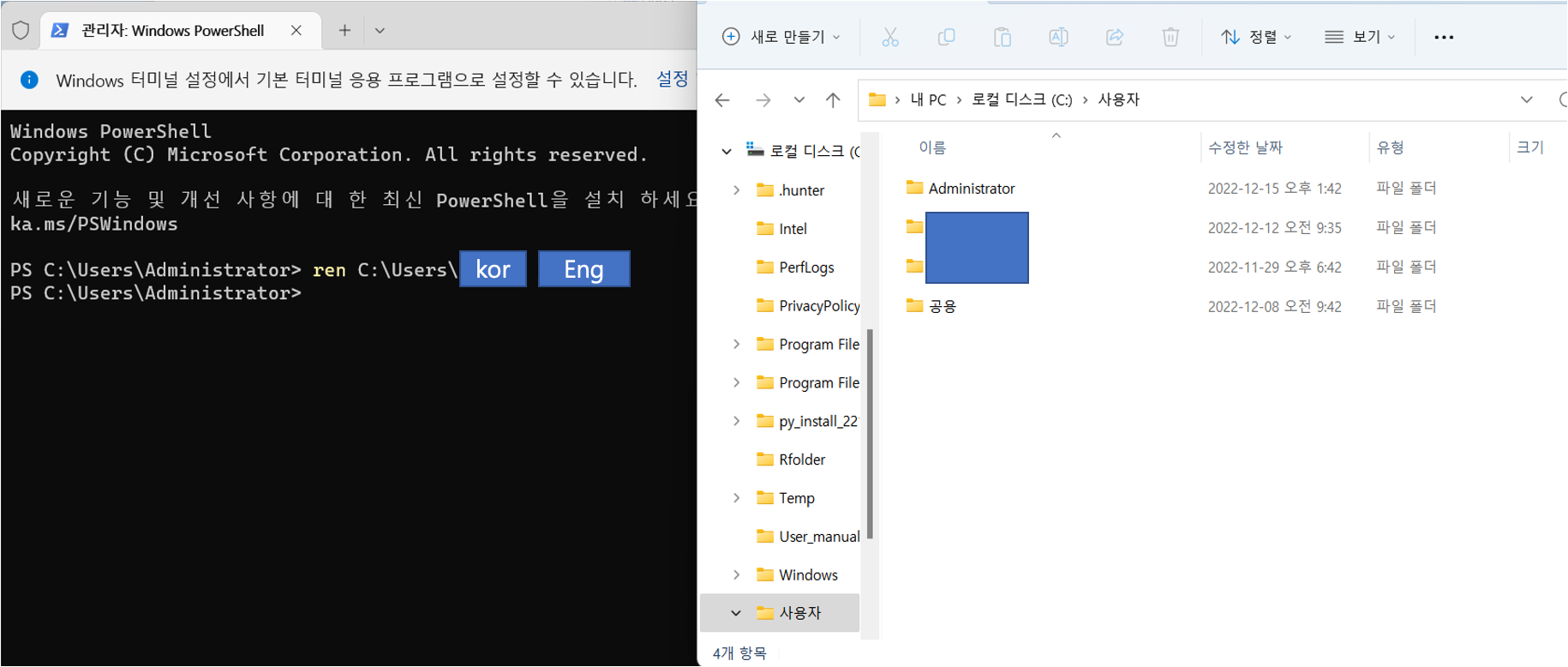The image size is (1568, 667).
Task: Sort by the 이름 column header
Action: pos(932,147)
